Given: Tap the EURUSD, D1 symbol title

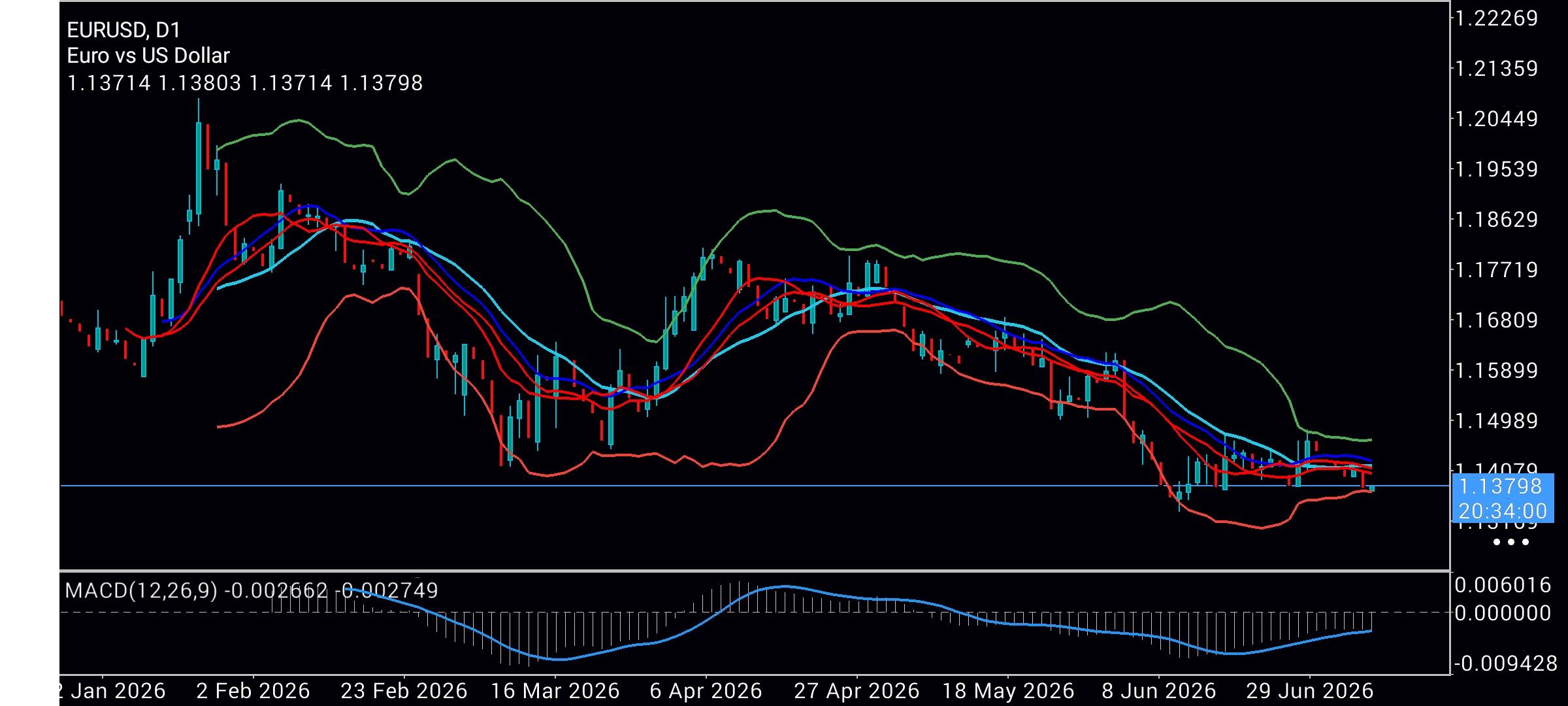Looking at the screenshot, I should [x=123, y=30].
